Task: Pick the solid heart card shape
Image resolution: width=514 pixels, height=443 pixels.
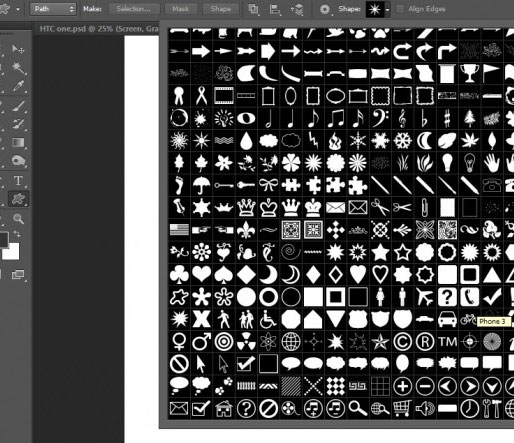Action: [x=201, y=275]
